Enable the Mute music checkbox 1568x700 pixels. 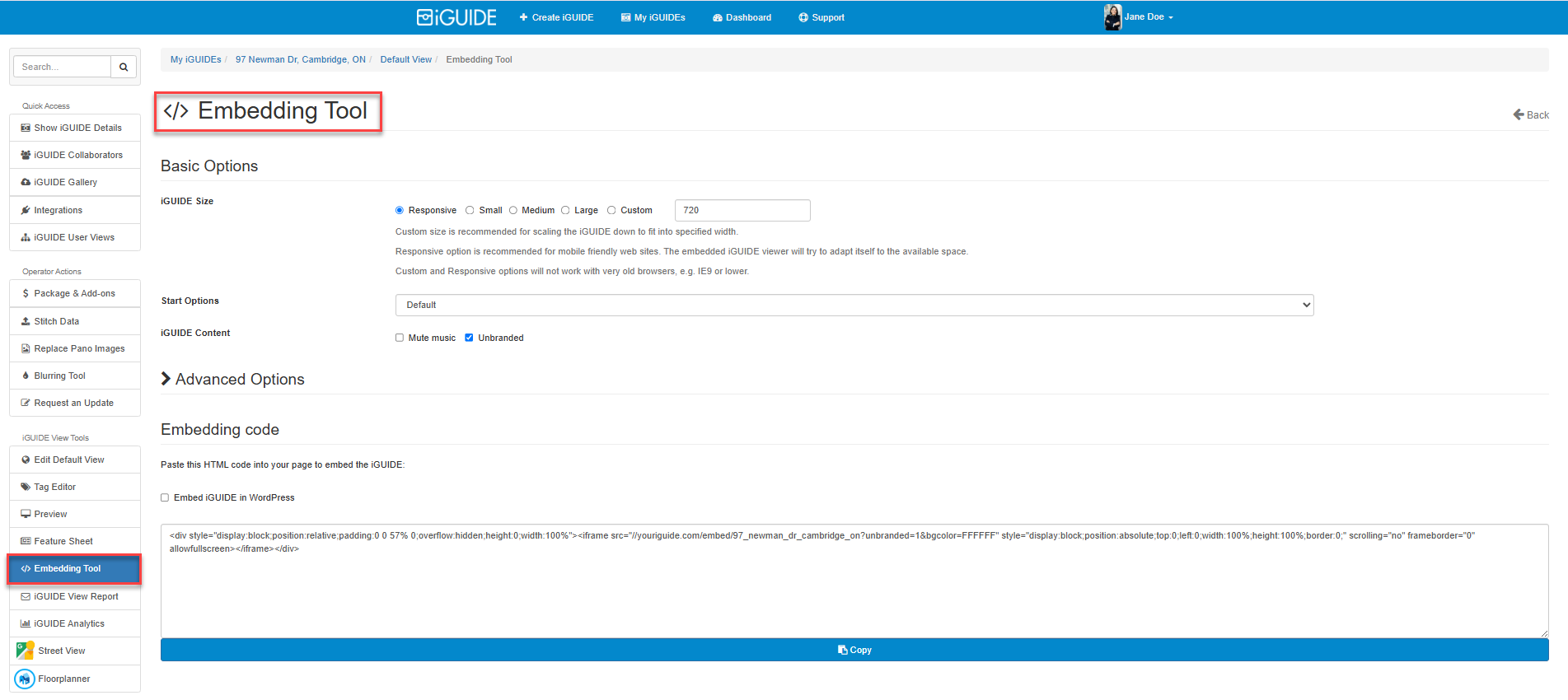400,338
